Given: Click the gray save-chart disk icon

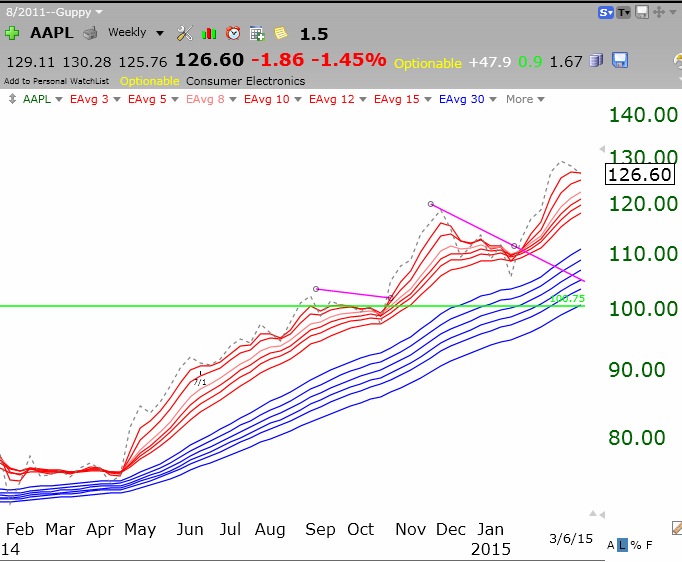Looking at the screenshot, I should tap(642, 12).
